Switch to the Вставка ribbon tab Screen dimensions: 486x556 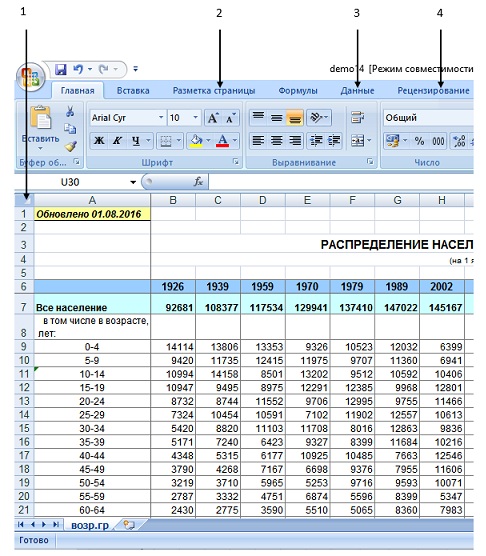click(133, 91)
